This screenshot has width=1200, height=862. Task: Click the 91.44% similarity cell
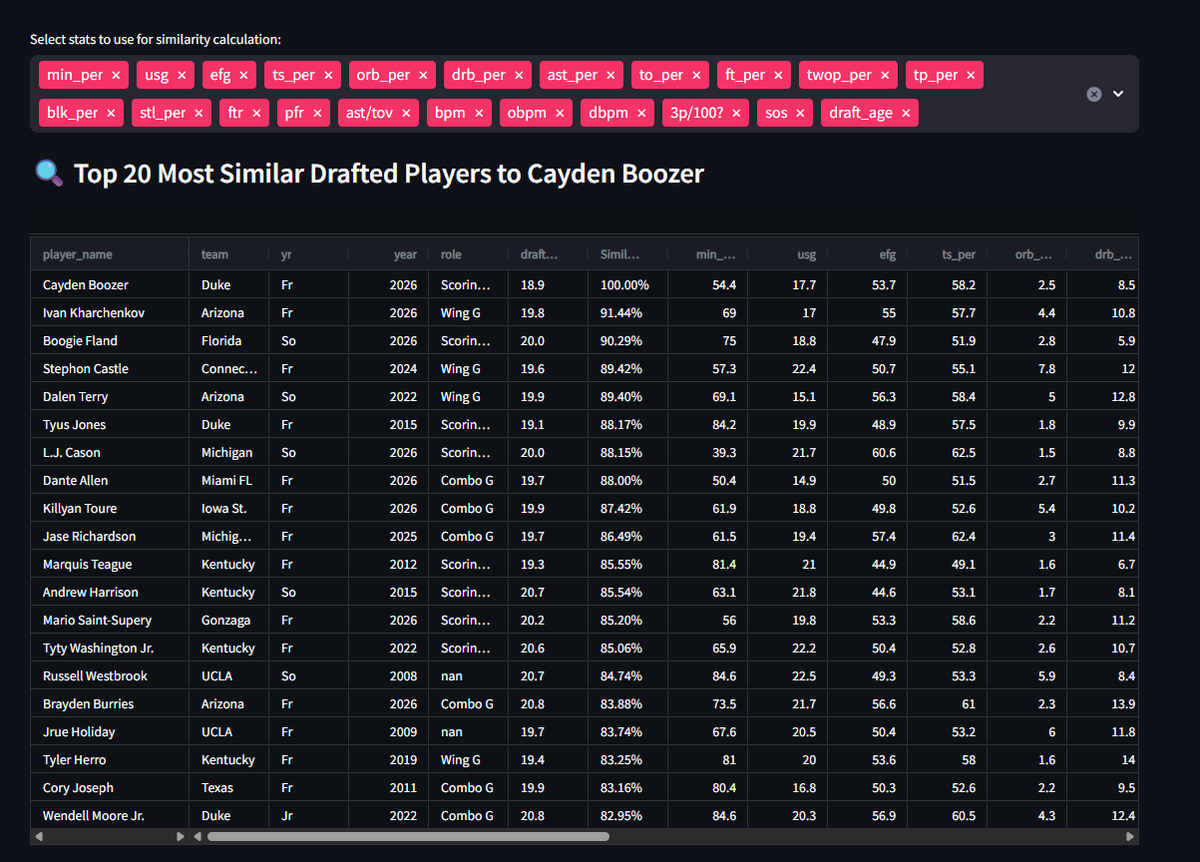pos(628,313)
